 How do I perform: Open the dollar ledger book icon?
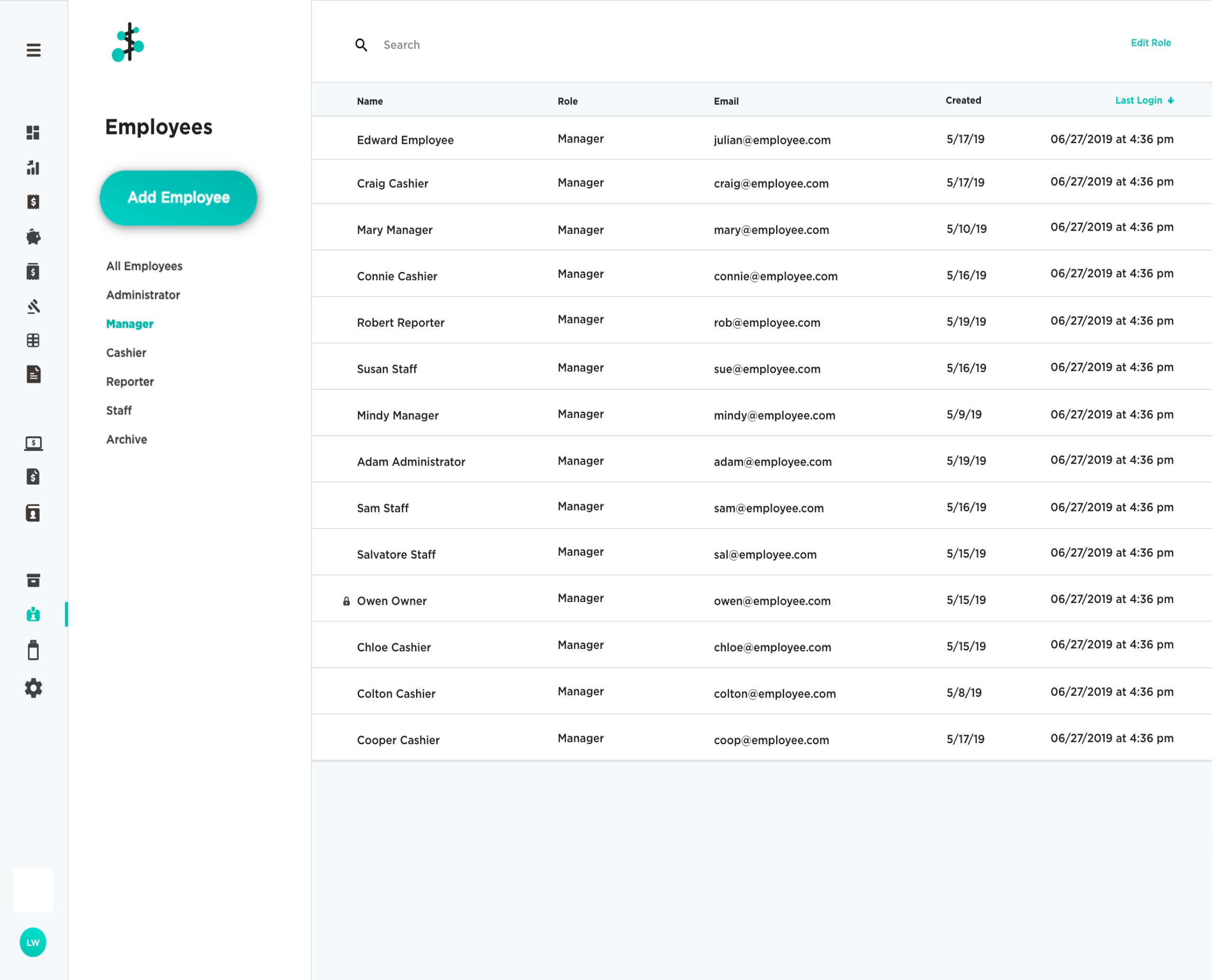[33, 271]
